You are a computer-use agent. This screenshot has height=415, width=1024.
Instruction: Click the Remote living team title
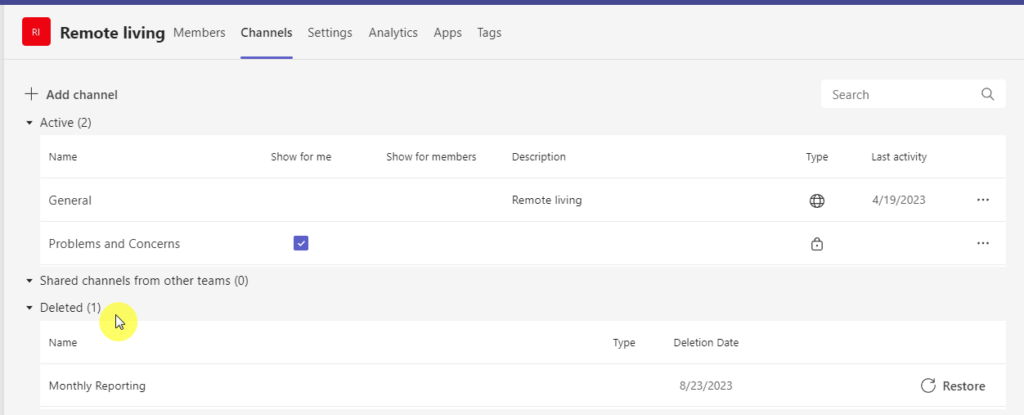(112, 33)
